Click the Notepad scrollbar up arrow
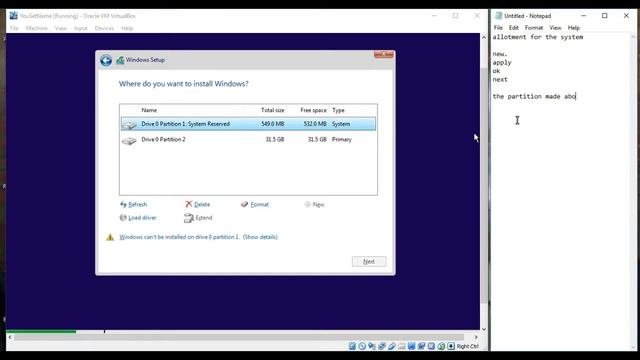The height and width of the screenshot is (360, 640). [x=634, y=37]
